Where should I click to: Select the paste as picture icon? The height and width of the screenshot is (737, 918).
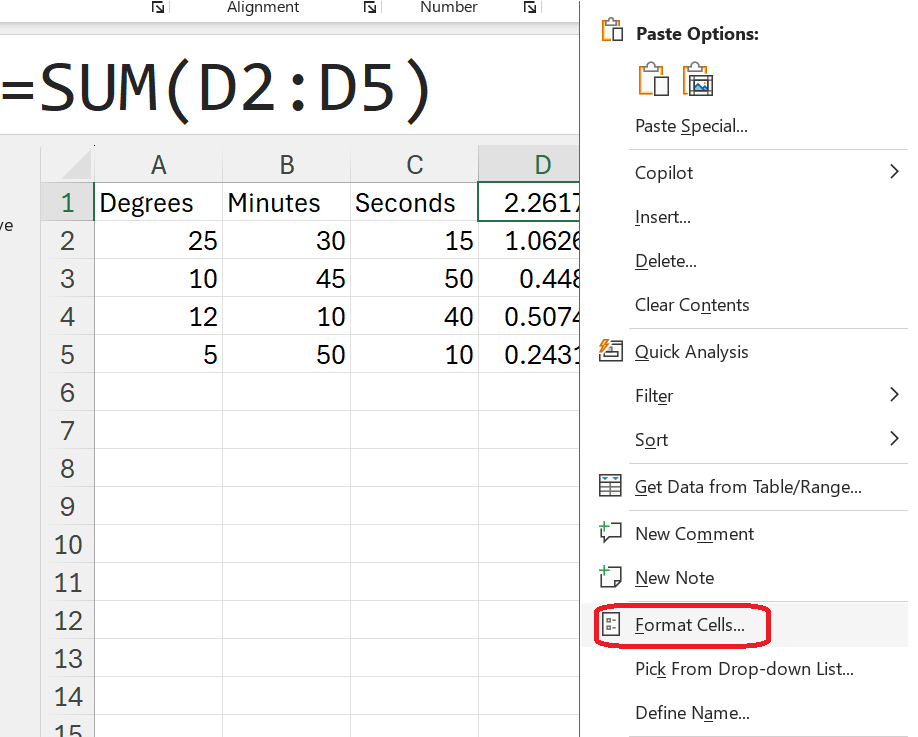point(698,78)
